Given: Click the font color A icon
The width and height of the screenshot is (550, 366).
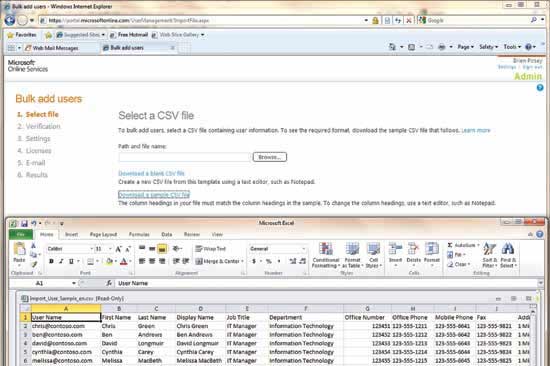Looking at the screenshot, I should pyautogui.click(x=123, y=261).
